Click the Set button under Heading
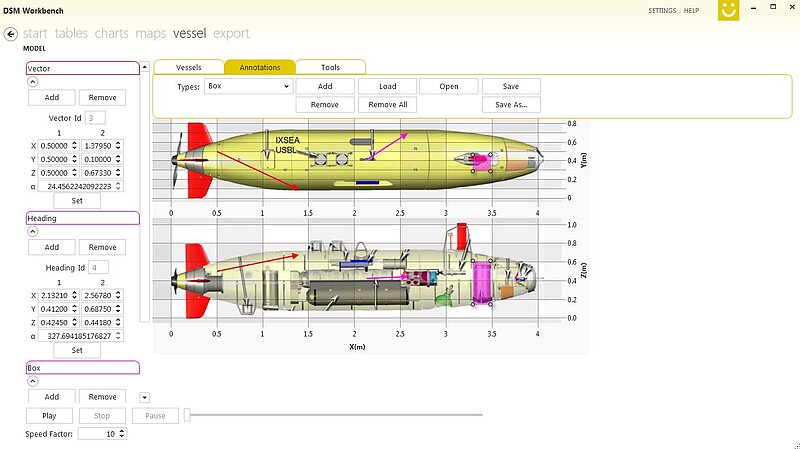Screen dimensions: 800x449 pyautogui.click(x=77, y=350)
